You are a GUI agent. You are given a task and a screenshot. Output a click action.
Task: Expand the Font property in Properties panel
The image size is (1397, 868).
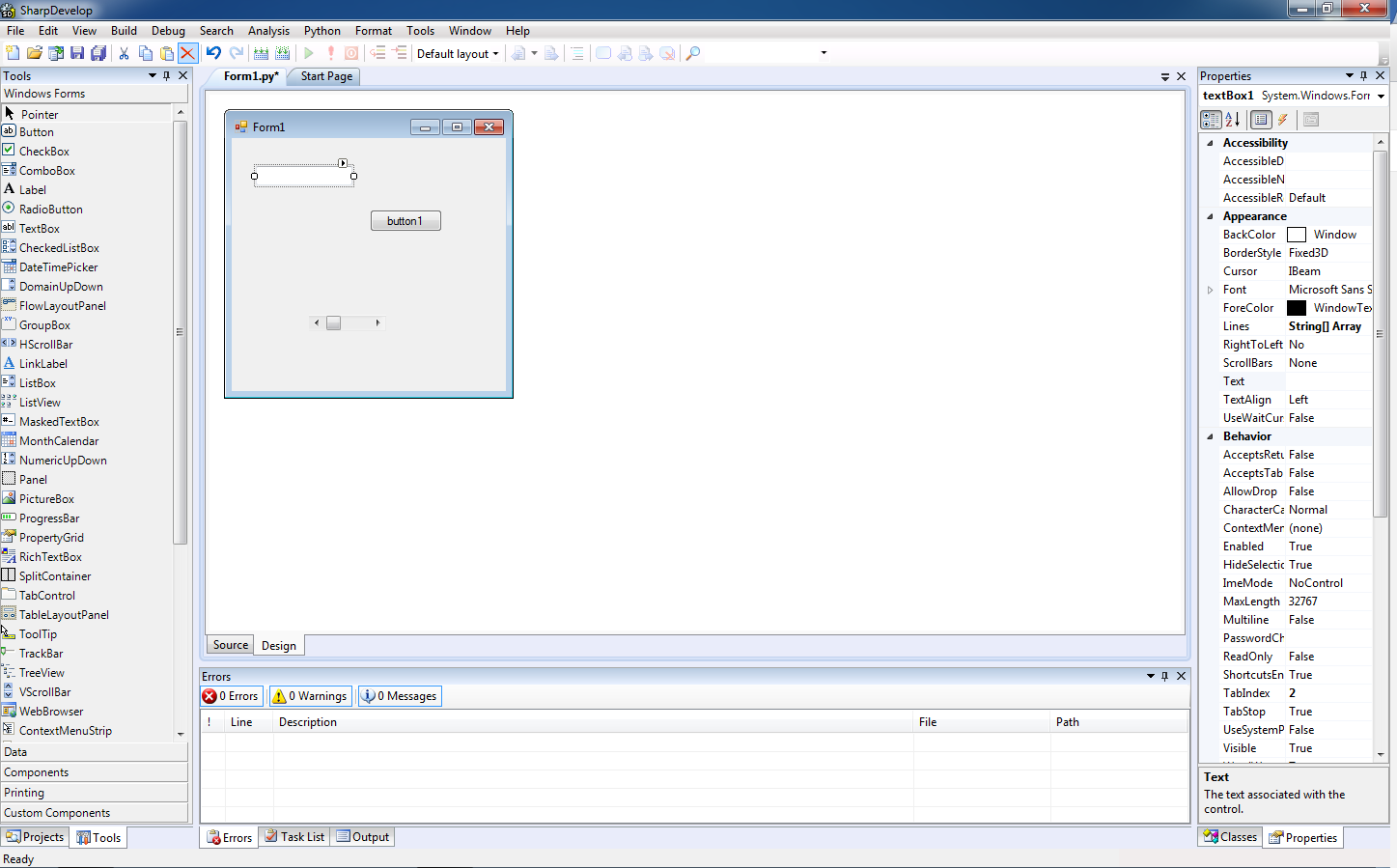tap(1210, 289)
